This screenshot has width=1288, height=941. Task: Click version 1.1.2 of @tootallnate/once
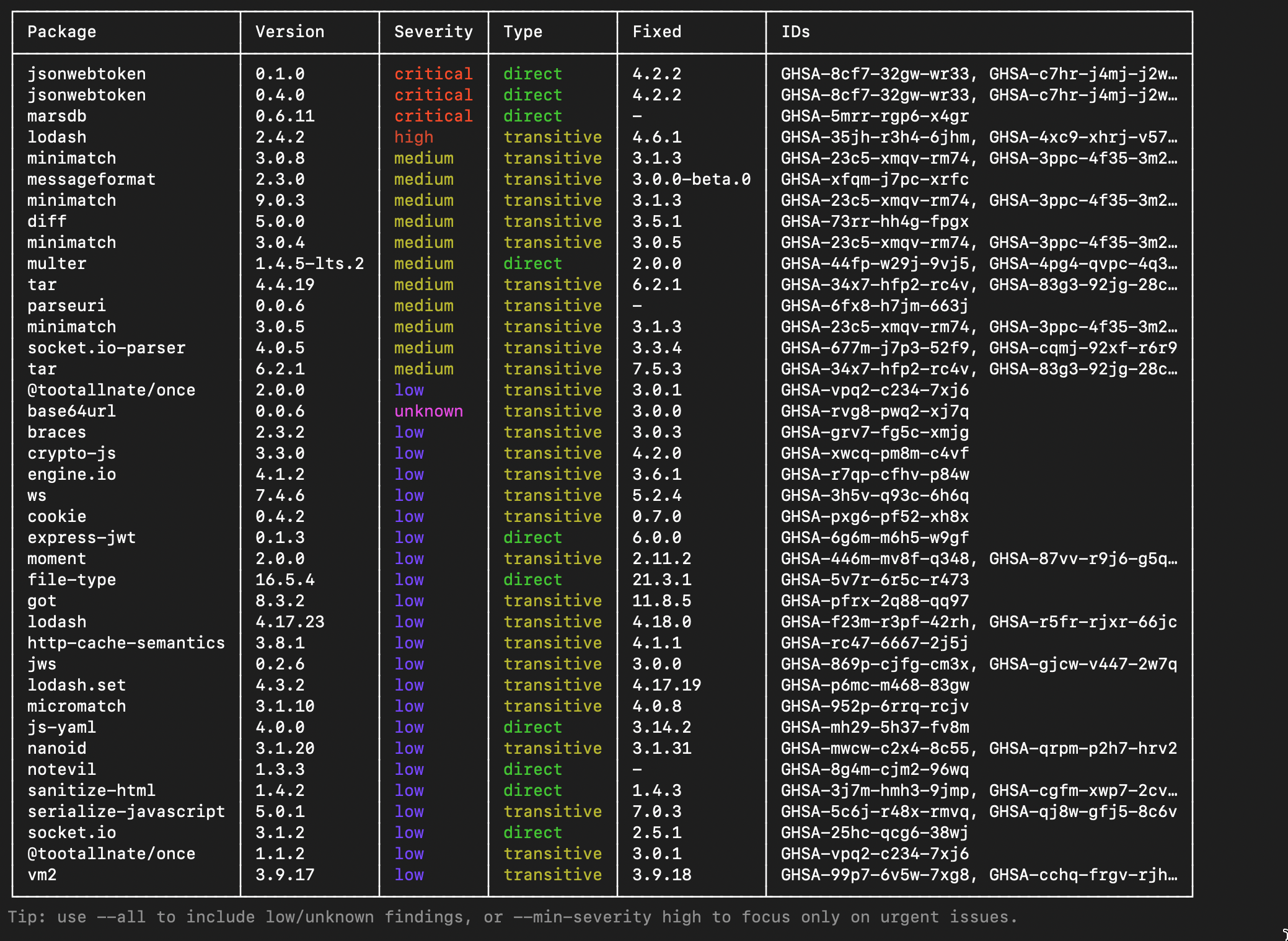(280, 854)
